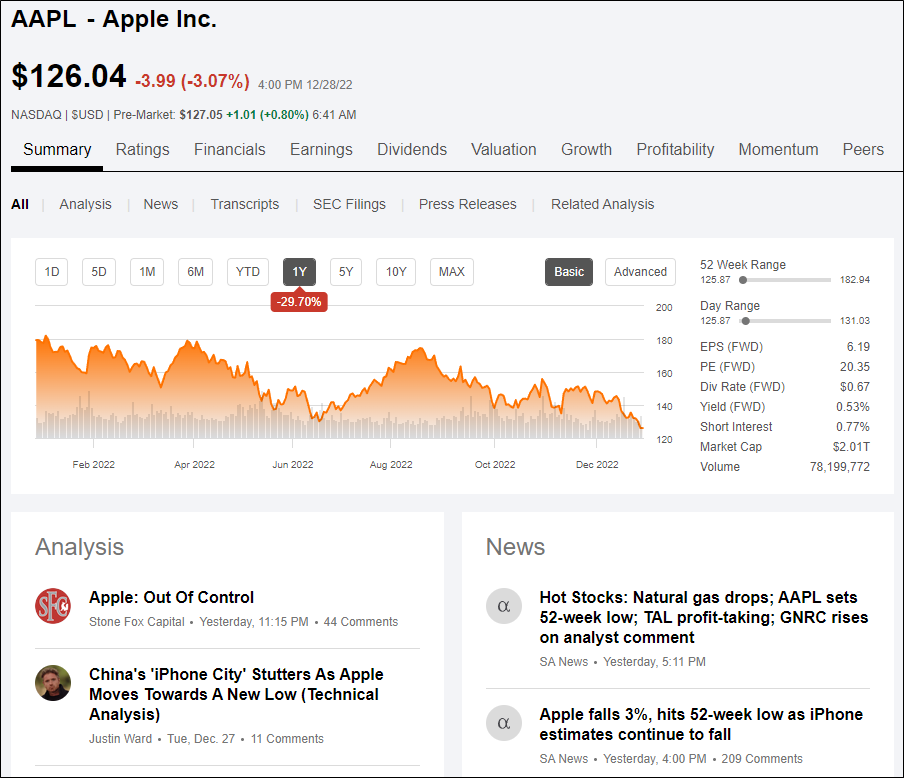Open the Peers tab
The width and height of the screenshot is (904, 778).
point(863,149)
